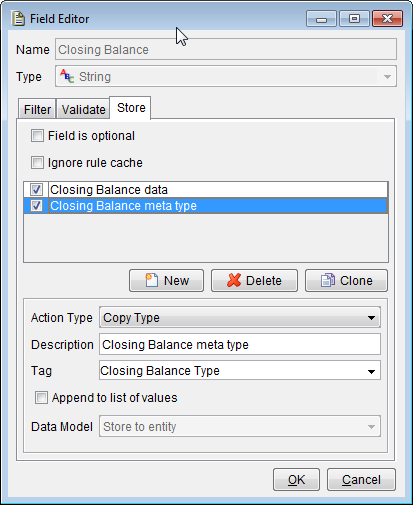
Task: Expand the Tag combo box arrow
Action: 371,371
